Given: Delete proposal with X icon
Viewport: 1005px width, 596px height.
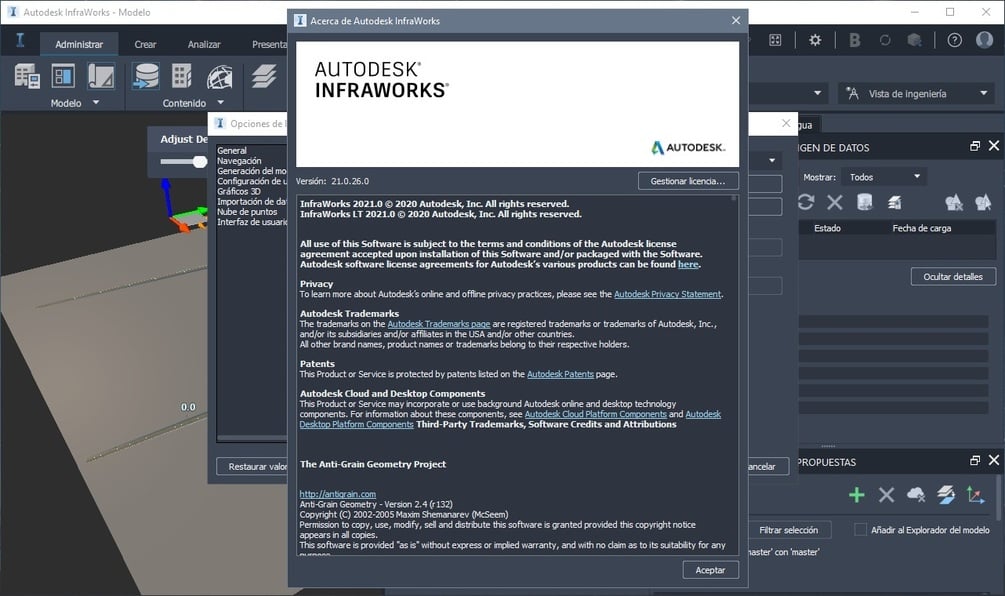Looking at the screenshot, I should tap(886, 495).
